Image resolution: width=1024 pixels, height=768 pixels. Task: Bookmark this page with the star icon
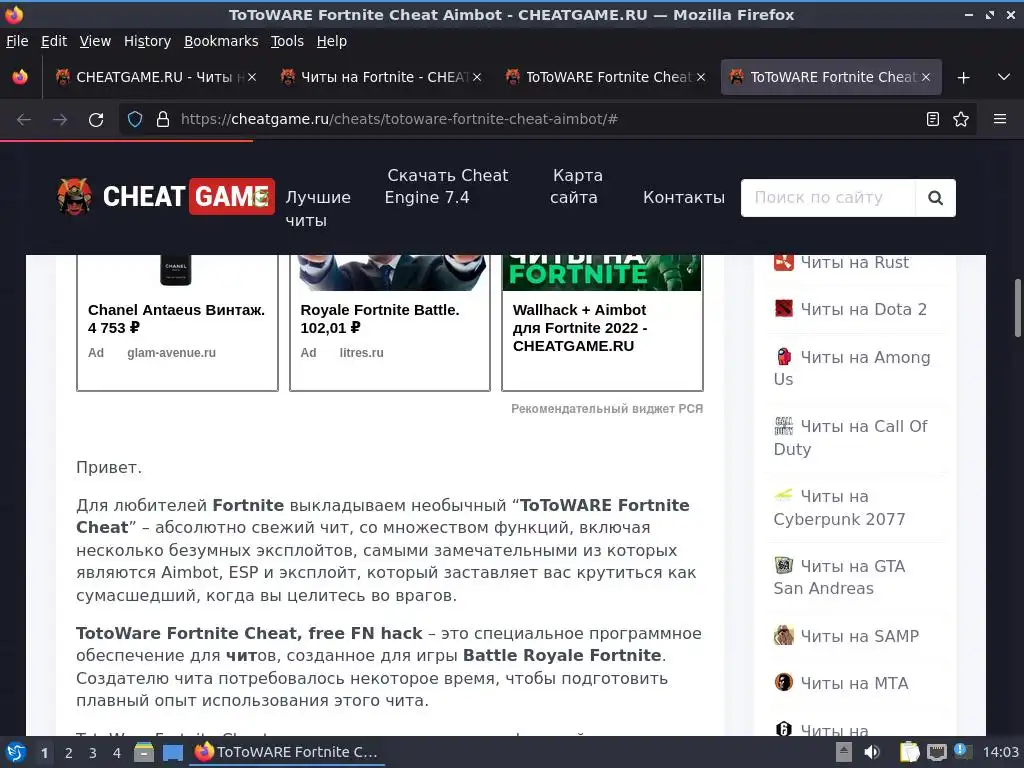[961, 119]
